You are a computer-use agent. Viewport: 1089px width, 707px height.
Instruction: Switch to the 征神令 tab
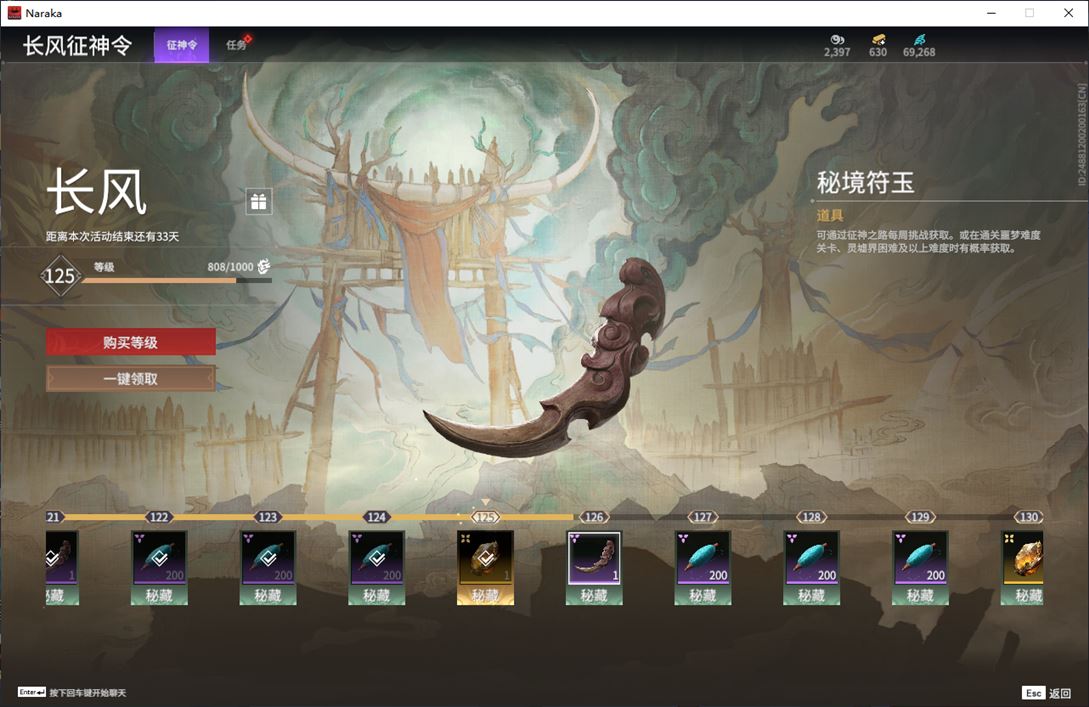[x=181, y=45]
